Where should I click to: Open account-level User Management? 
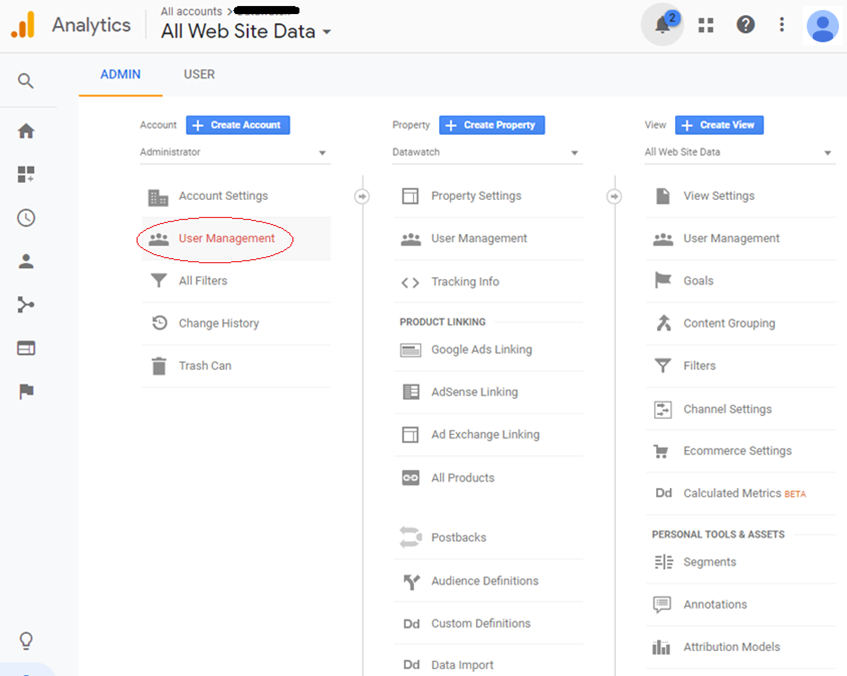pos(226,239)
